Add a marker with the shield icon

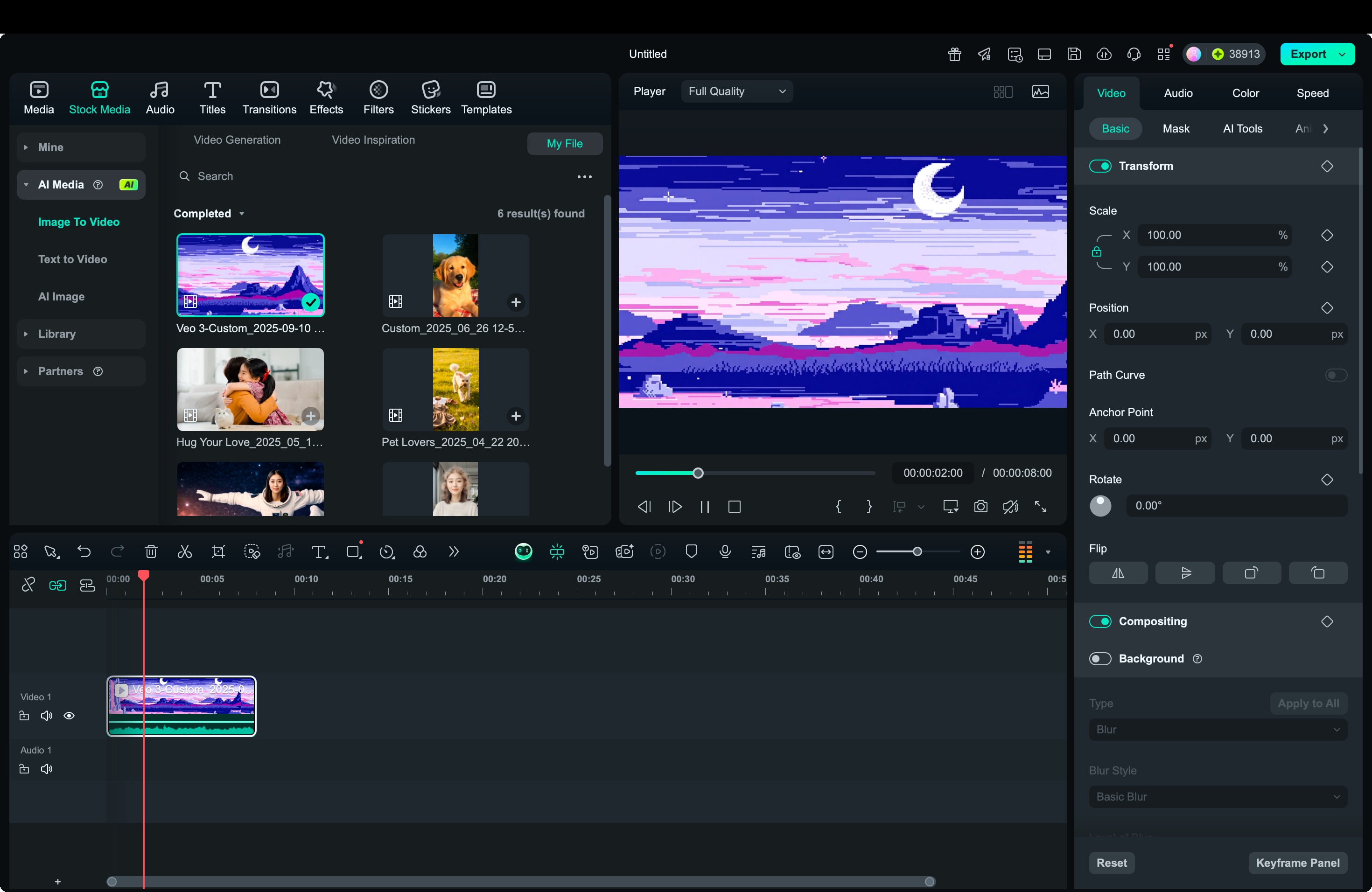(x=691, y=552)
